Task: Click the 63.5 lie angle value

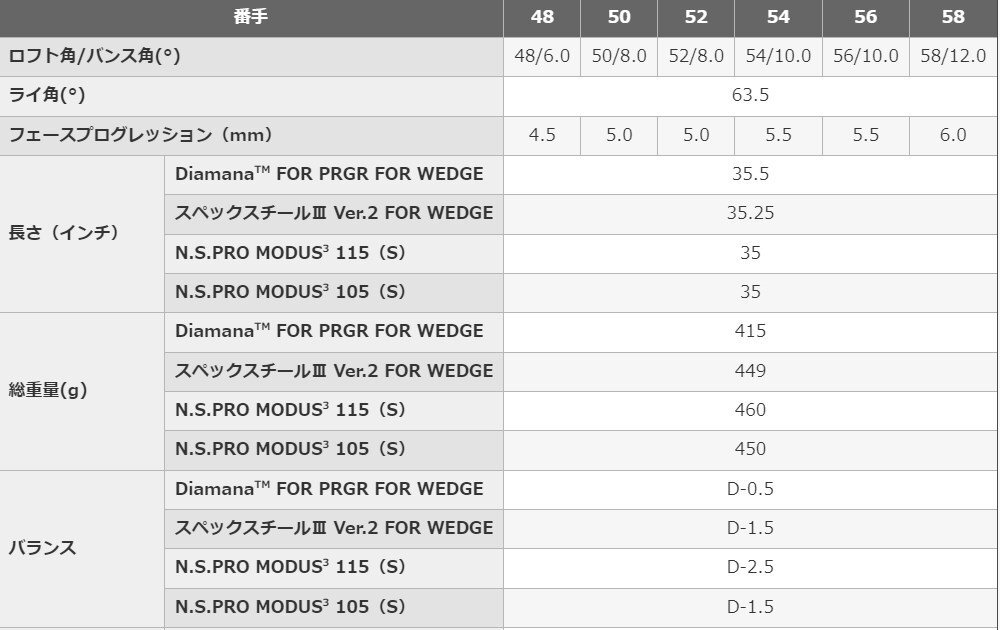Action: pos(750,96)
